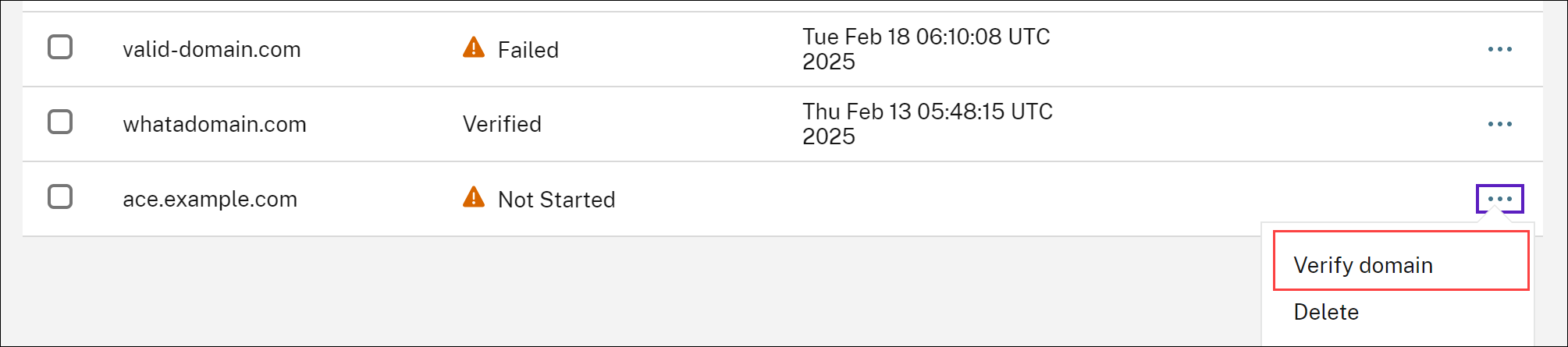Screen dimensions: 1568x347
Task: Click the warning icon beside Failed
Action: click(474, 48)
